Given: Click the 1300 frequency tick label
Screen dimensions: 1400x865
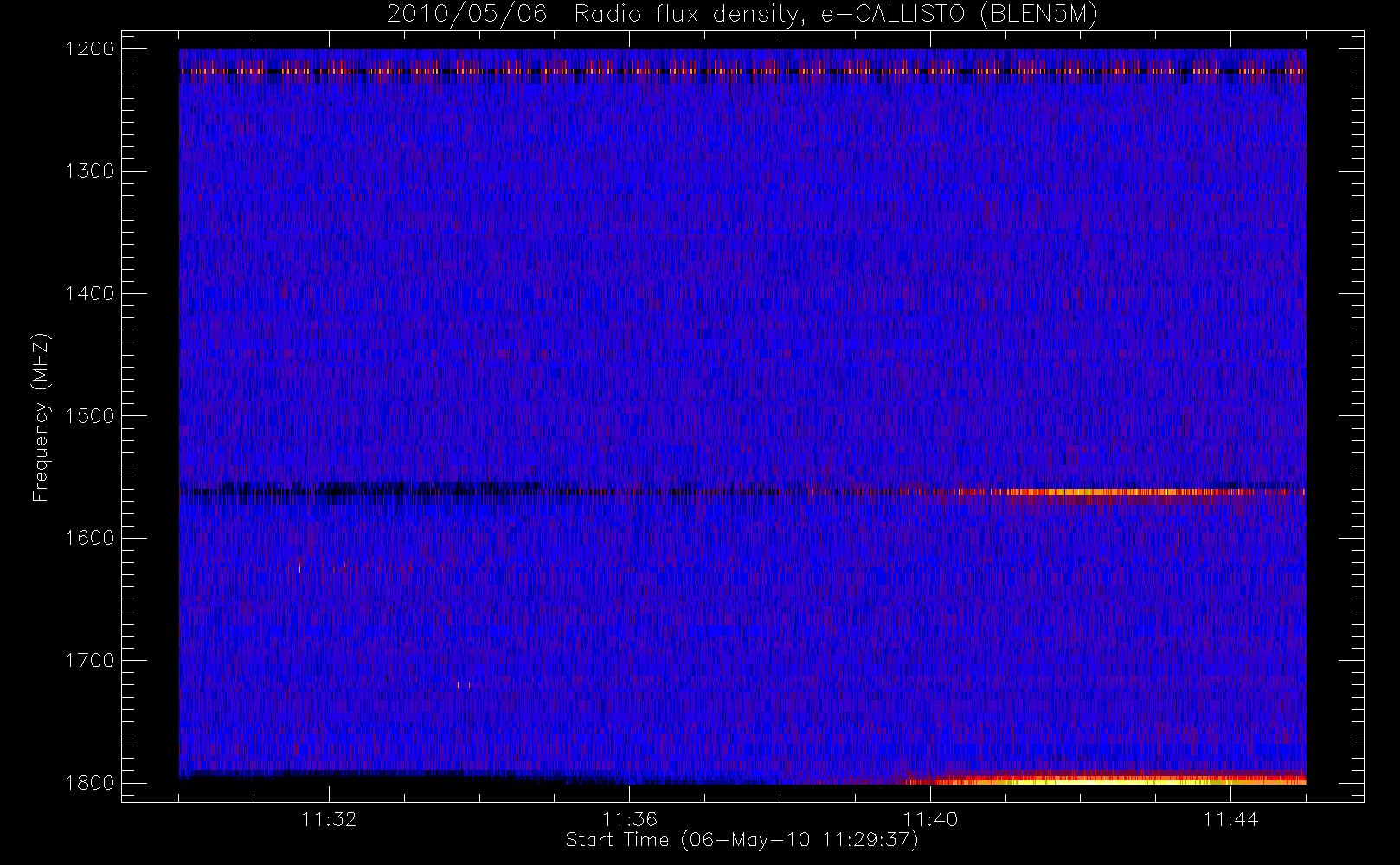Looking at the screenshot, I should (90, 171).
